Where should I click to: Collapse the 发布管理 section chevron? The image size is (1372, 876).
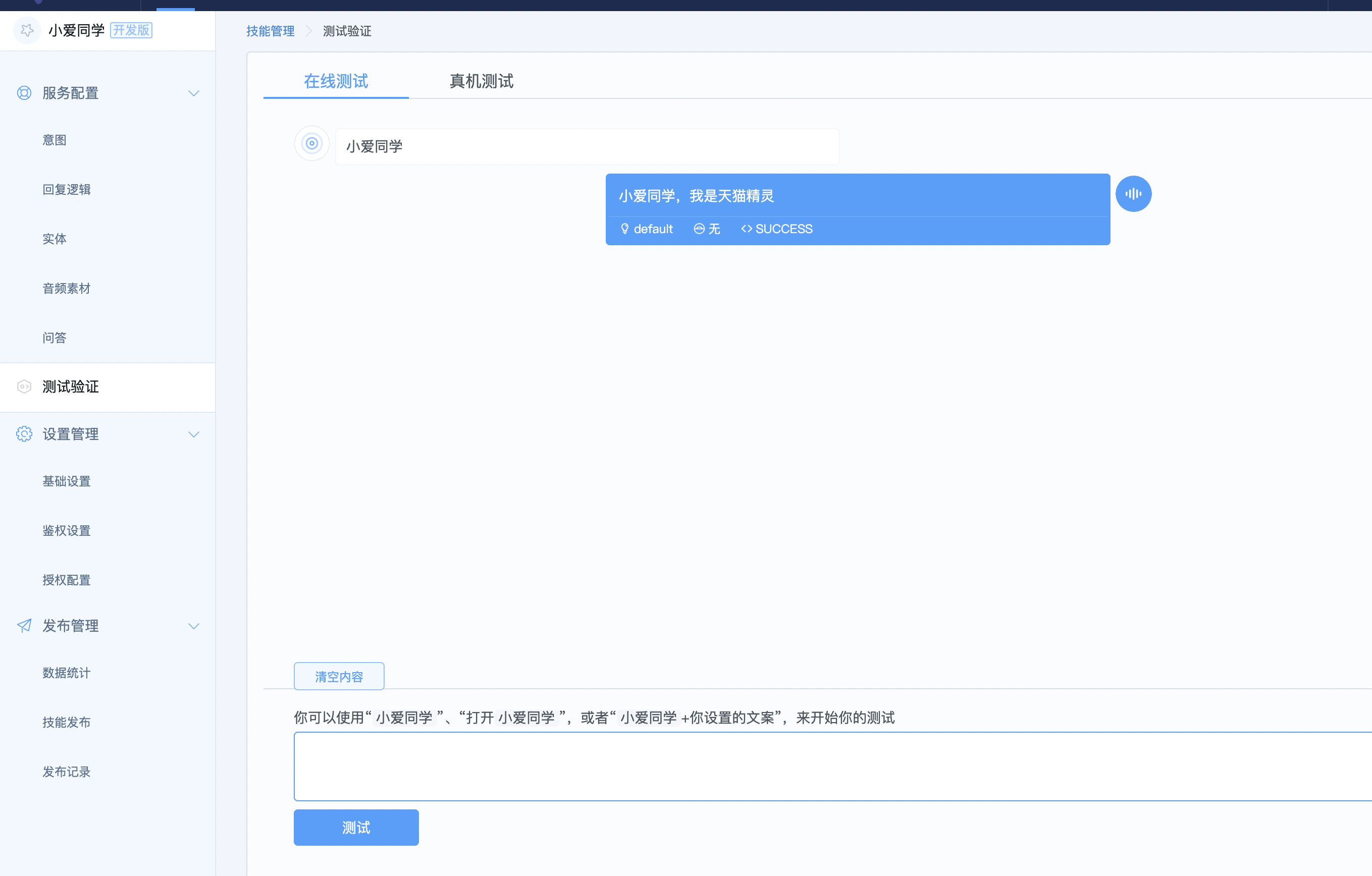click(194, 626)
